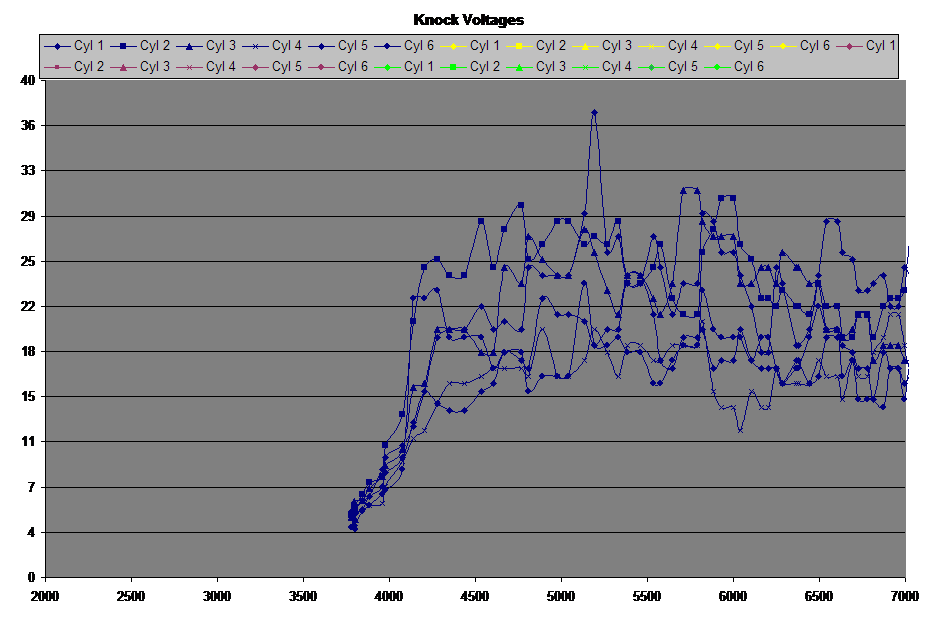938x624 pixels.
Task: Click the green Cyl 4 legend label
Action: pos(617,67)
